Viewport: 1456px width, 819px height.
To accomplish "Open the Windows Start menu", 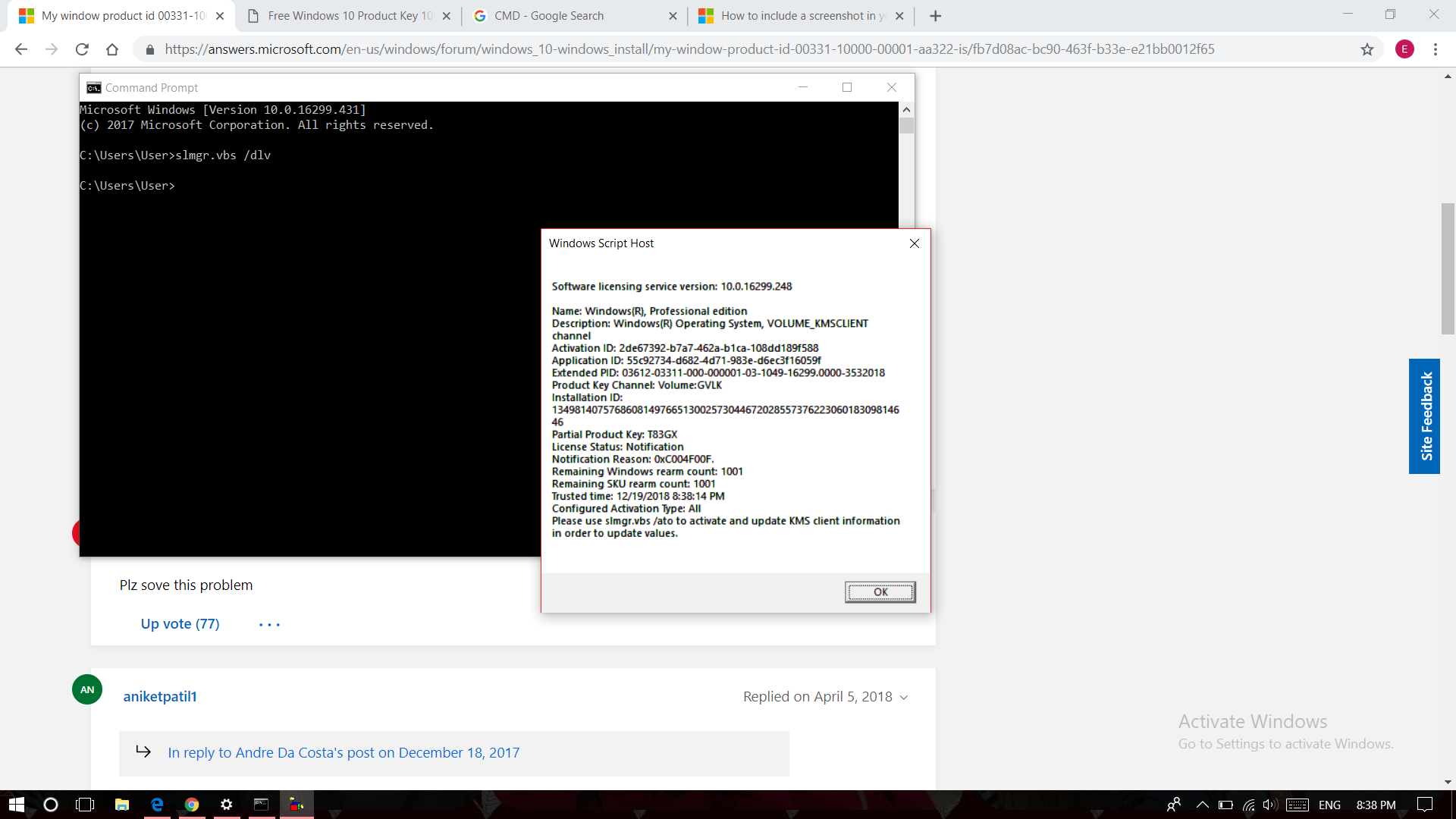I will [17, 805].
